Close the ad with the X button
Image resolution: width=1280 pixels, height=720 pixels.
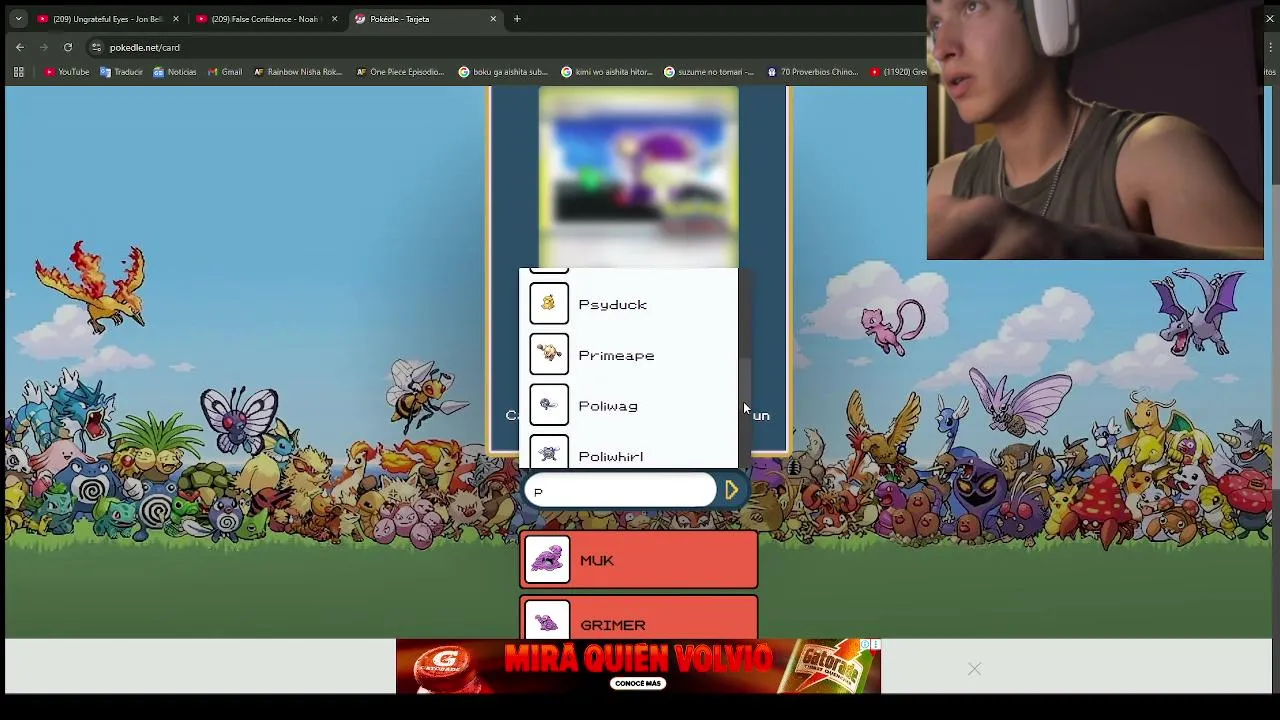(x=974, y=669)
